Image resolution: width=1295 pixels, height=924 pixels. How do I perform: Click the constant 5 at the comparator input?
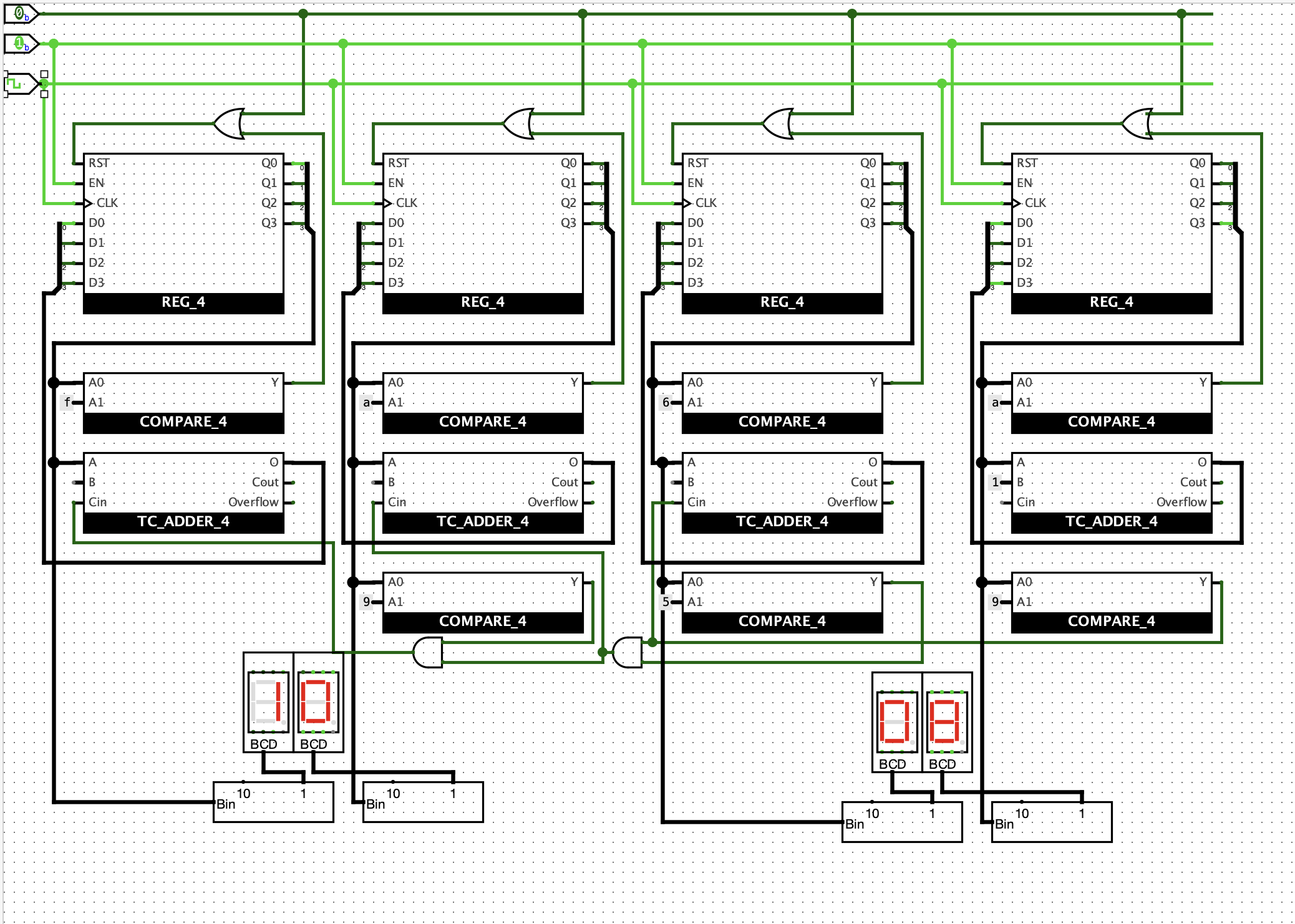pos(666,602)
